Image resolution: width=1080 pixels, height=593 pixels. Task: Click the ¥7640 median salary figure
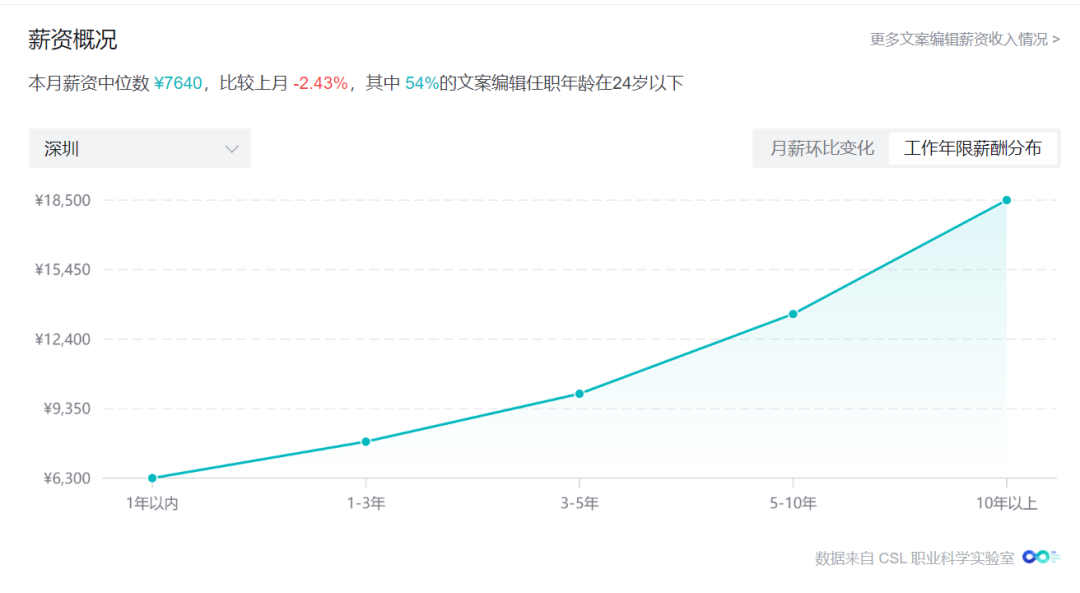pyautogui.click(x=179, y=84)
